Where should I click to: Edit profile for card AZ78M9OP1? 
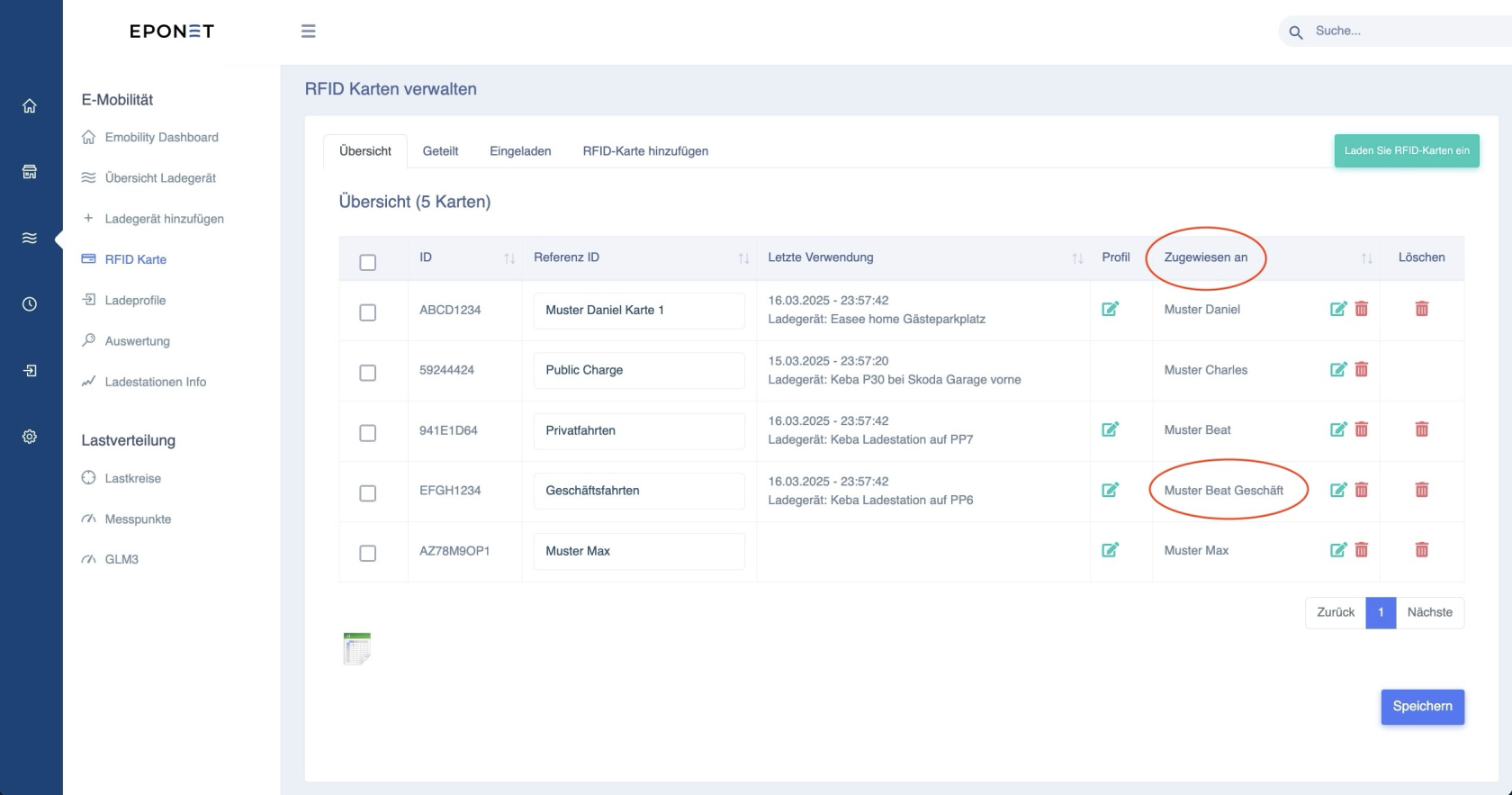(x=1111, y=549)
